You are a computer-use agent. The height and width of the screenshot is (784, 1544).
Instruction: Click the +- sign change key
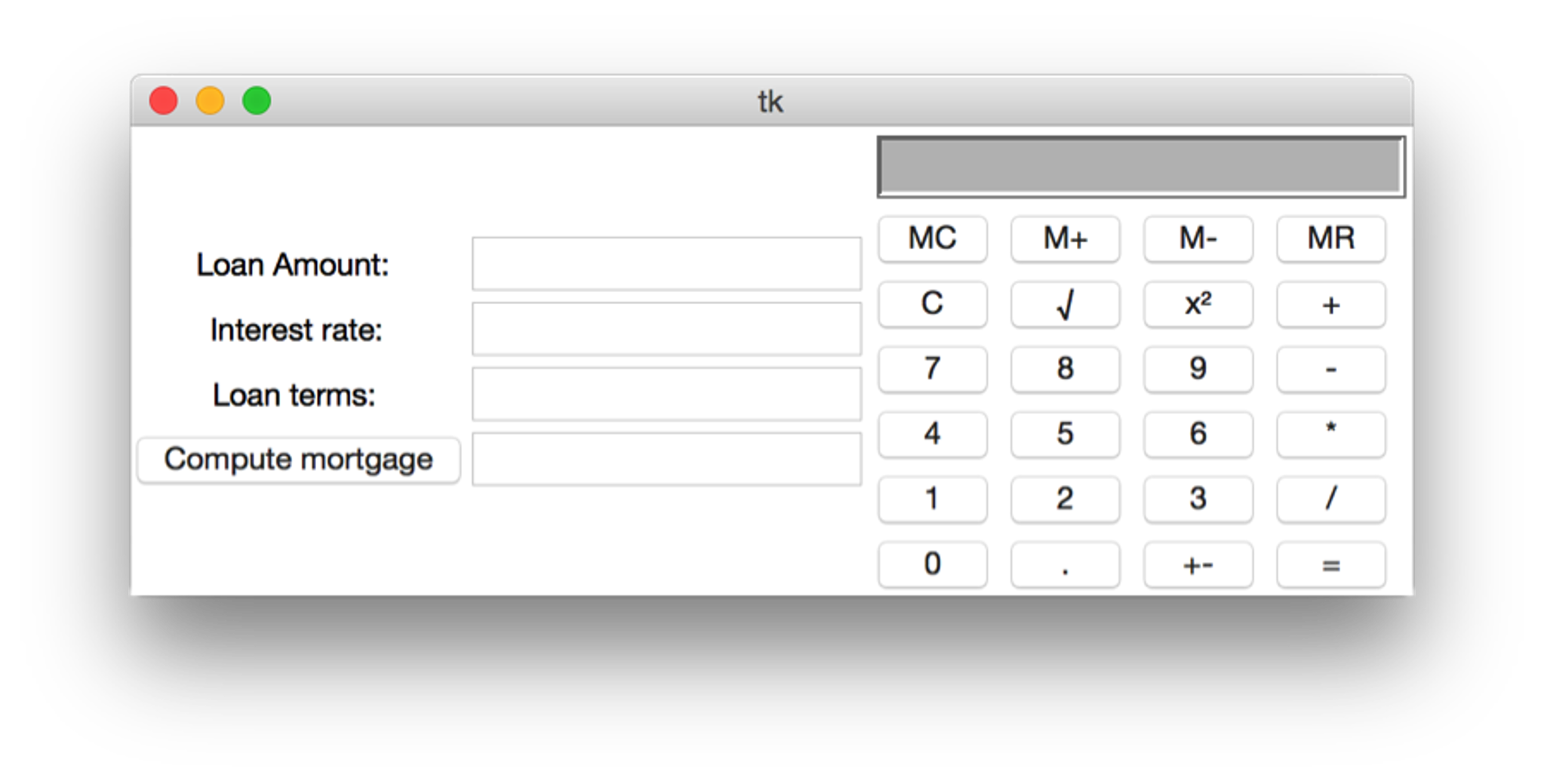point(1198,564)
